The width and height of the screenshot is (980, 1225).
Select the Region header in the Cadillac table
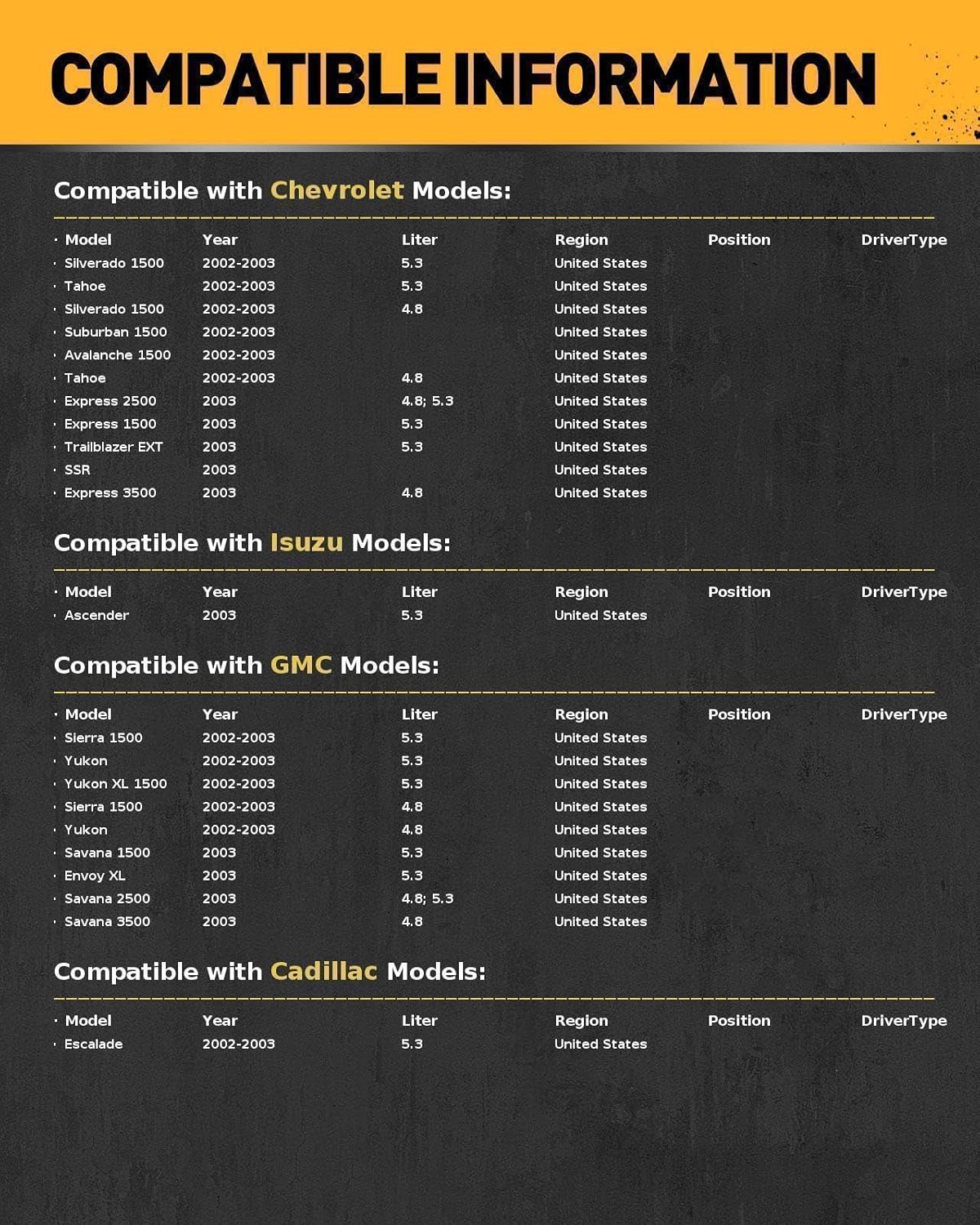tap(581, 1020)
